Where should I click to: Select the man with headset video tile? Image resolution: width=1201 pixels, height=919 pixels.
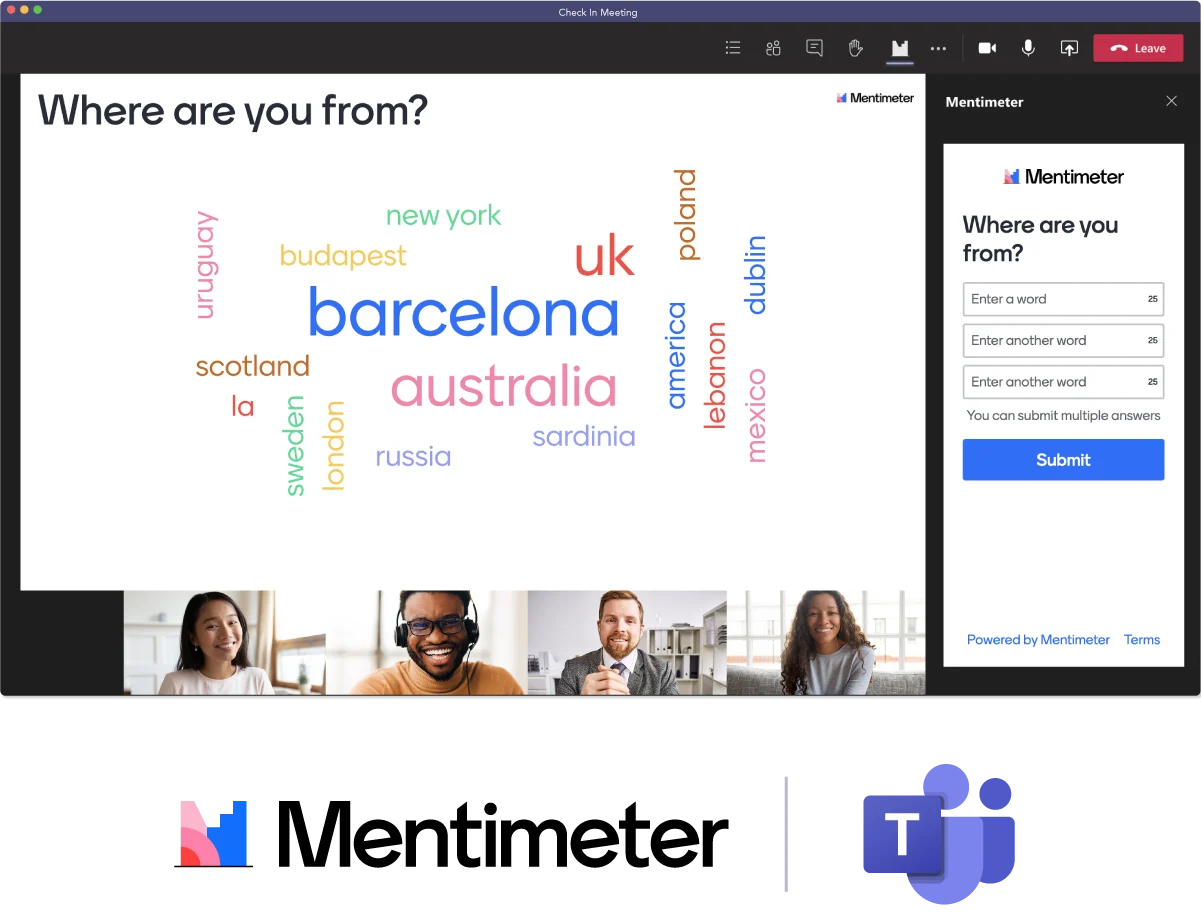tap(426, 642)
